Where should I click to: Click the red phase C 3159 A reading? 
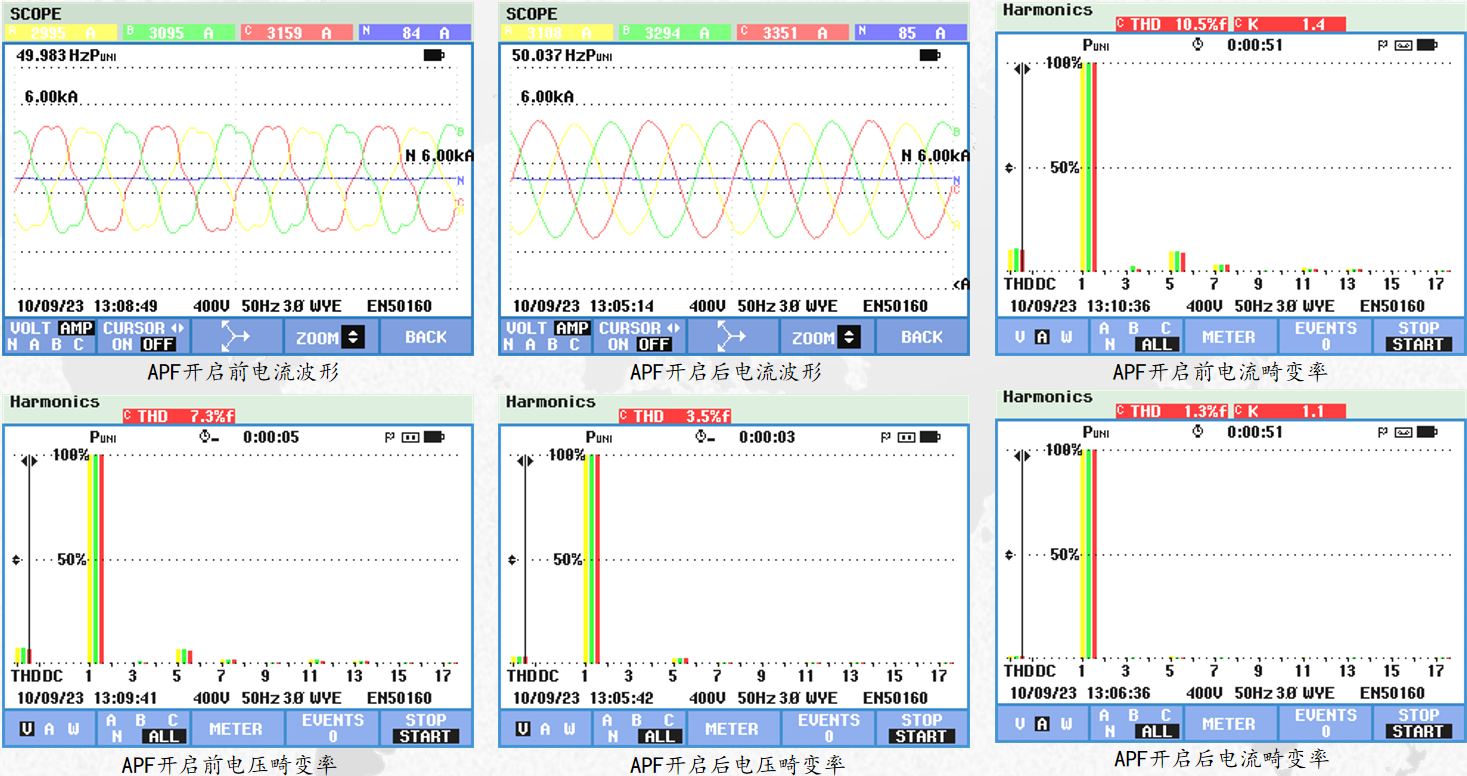click(297, 33)
